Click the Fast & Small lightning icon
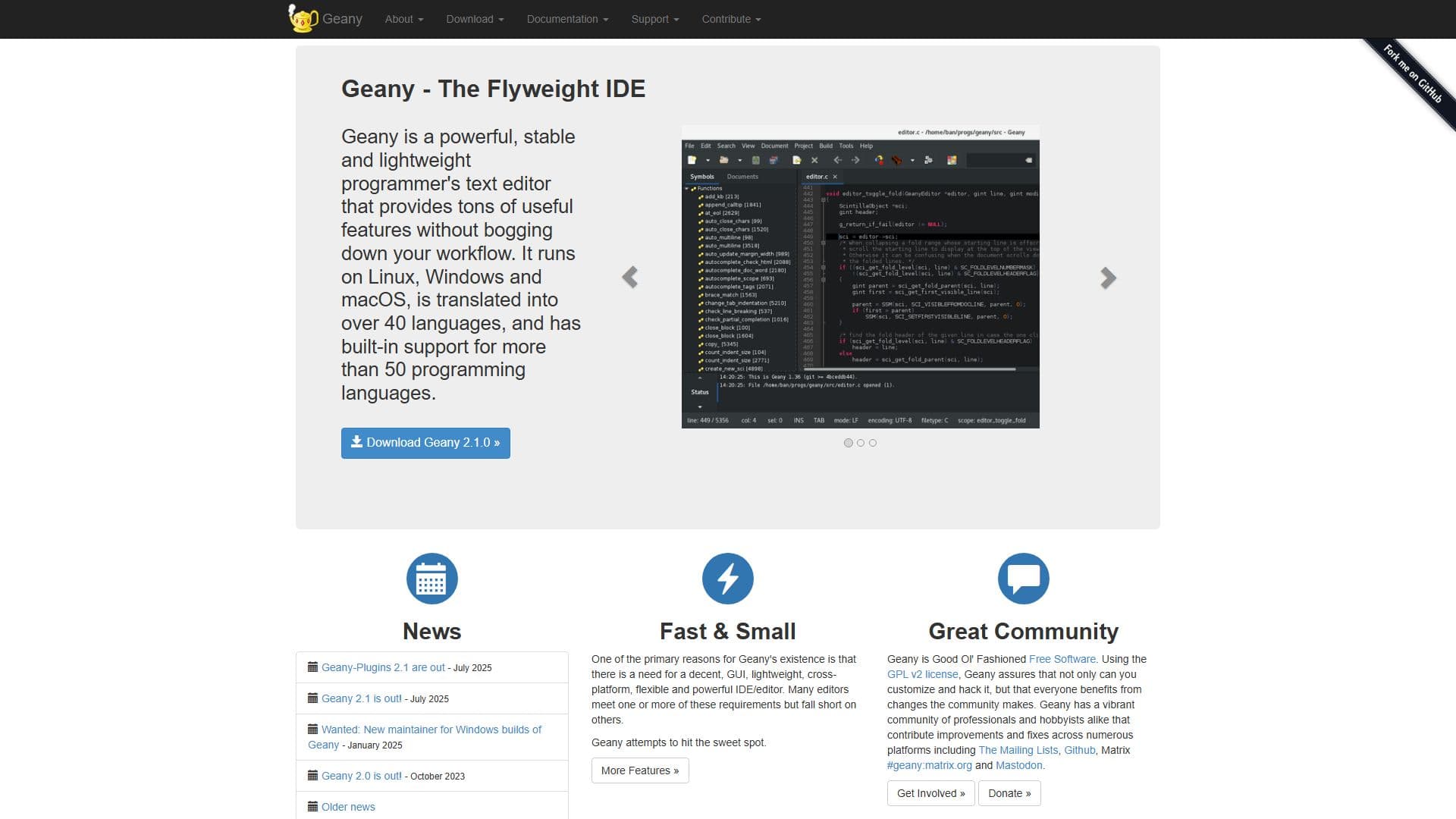Screen dimensions: 1456x819 pyautogui.click(x=728, y=579)
